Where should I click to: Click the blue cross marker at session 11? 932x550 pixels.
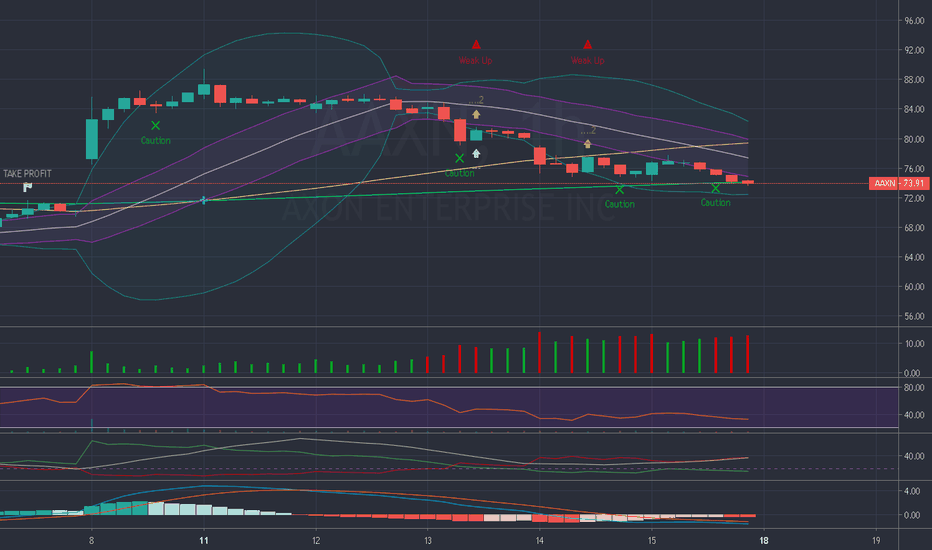203,200
